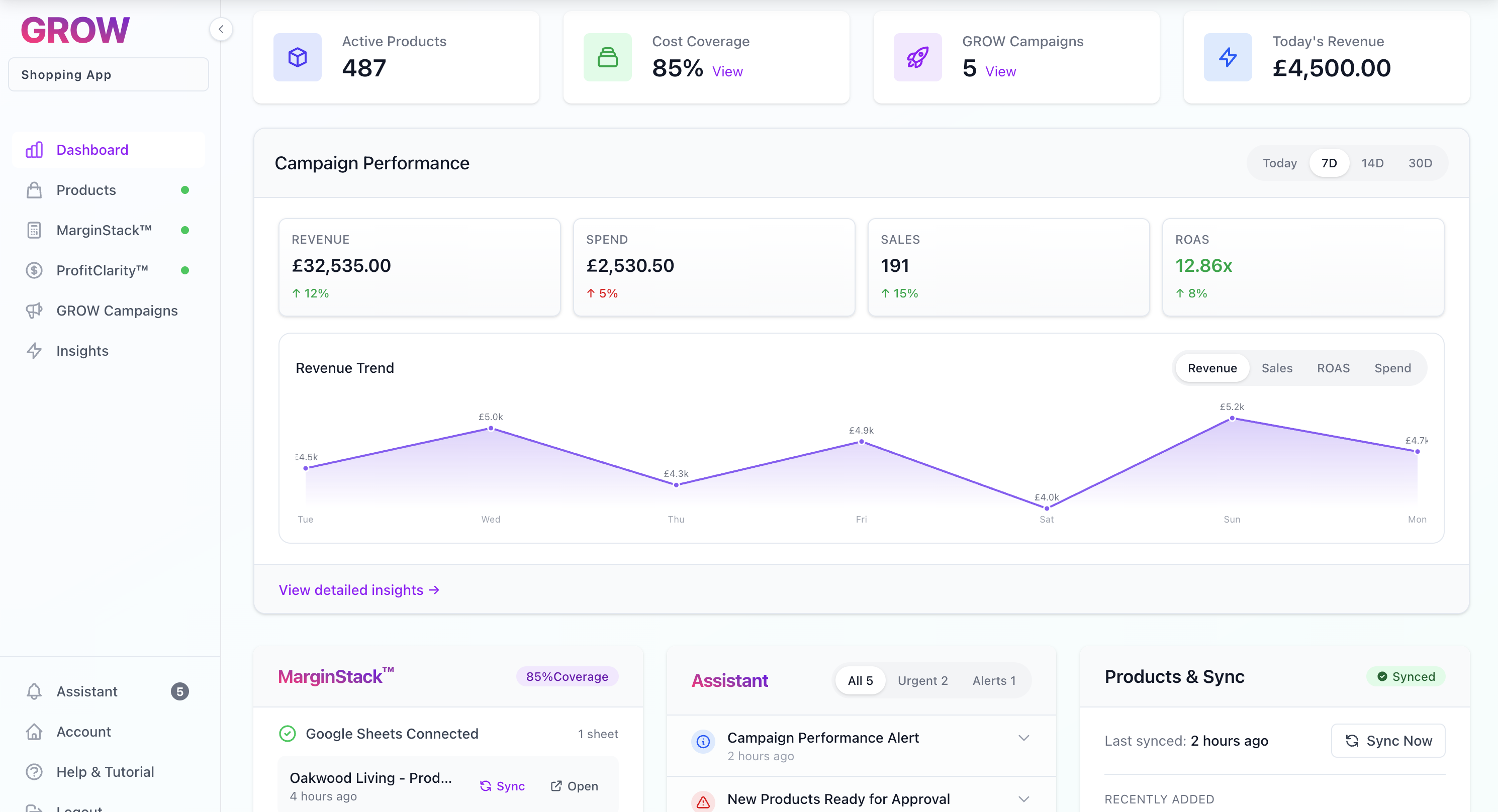Switch Revenue Trend to Spend metric
The width and height of the screenshot is (1498, 812).
(1392, 367)
